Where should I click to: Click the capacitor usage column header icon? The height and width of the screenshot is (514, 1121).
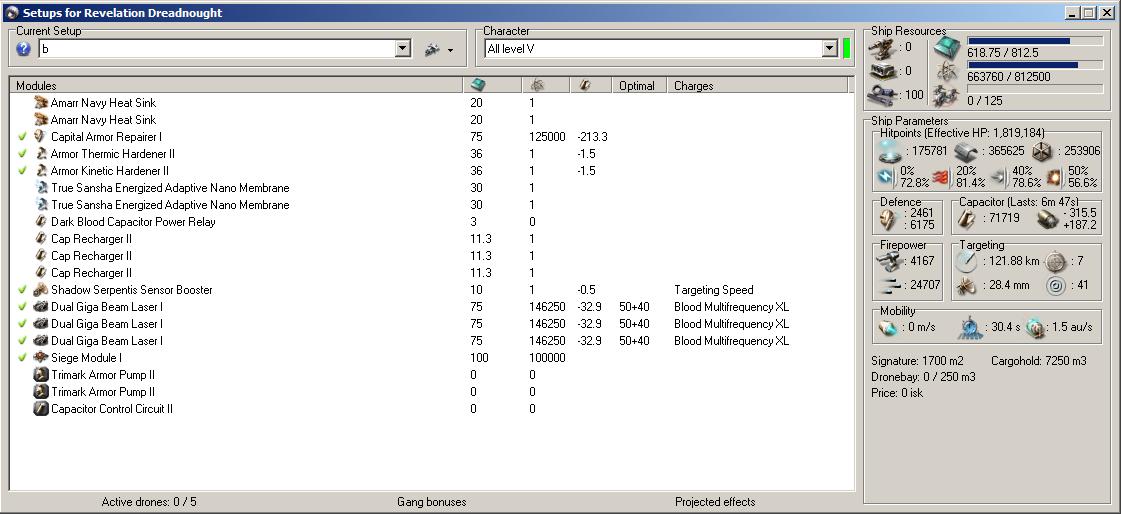[585, 85]
